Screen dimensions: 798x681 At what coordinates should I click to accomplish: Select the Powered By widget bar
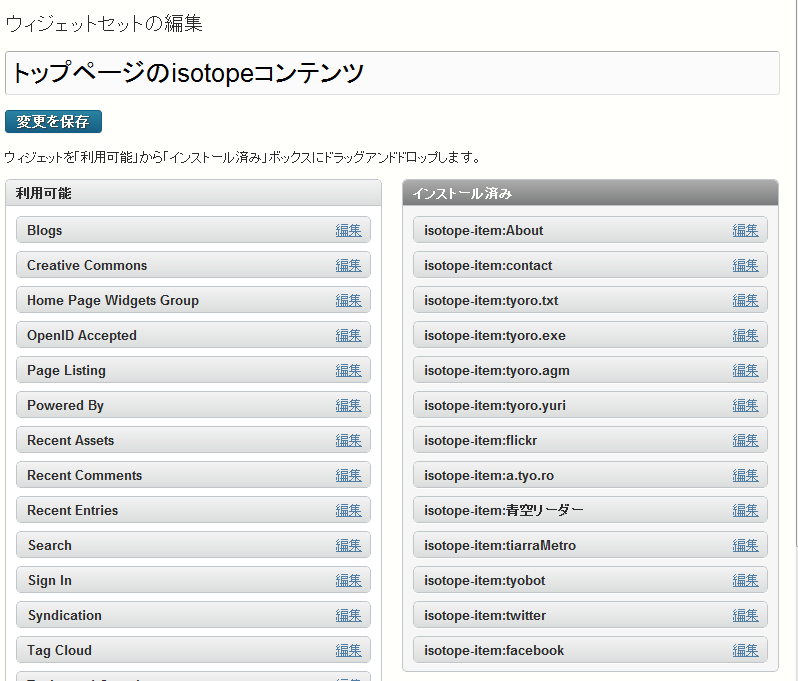point(170,405)
